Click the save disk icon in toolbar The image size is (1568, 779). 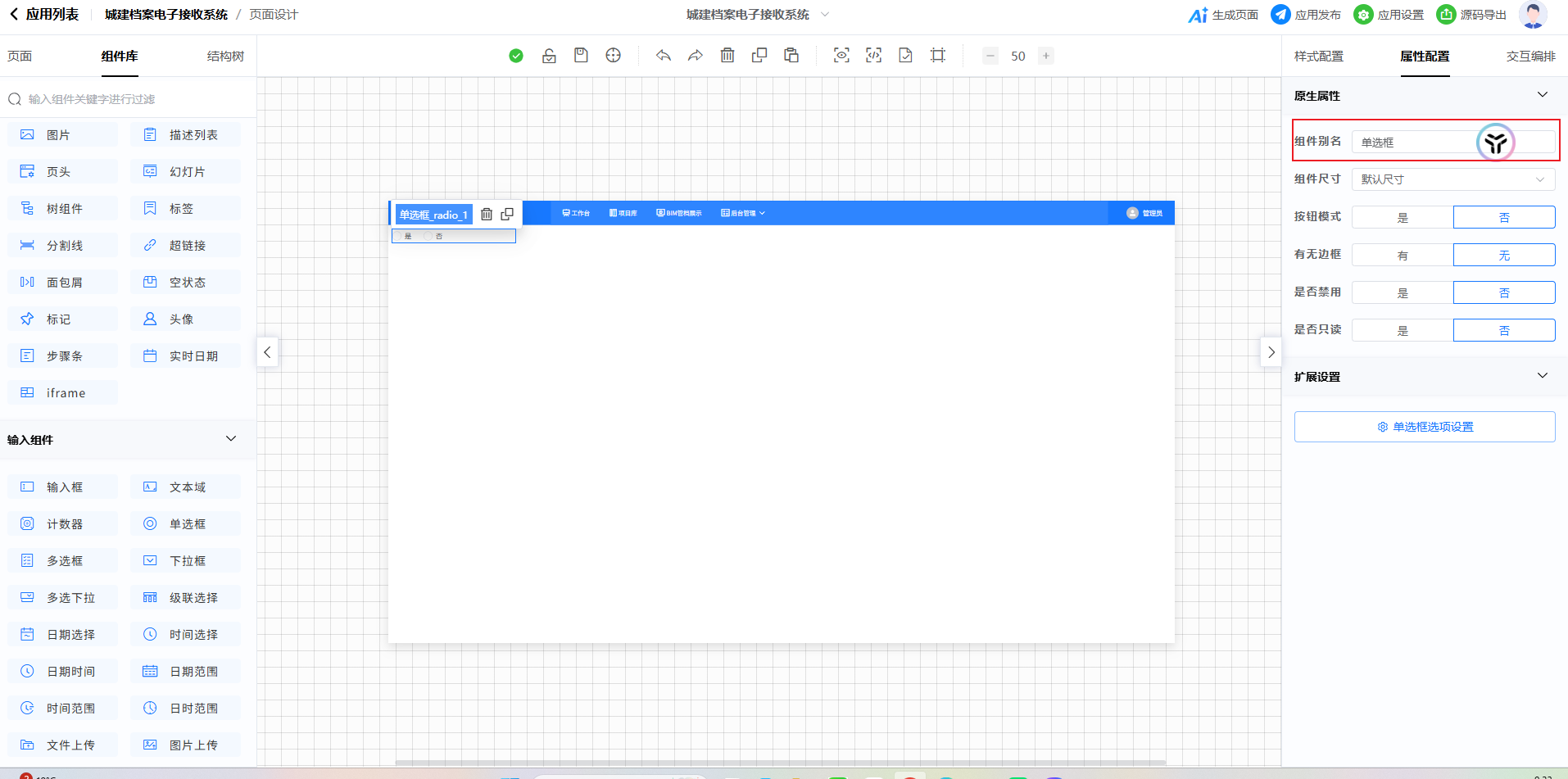[x=581, y=56]
